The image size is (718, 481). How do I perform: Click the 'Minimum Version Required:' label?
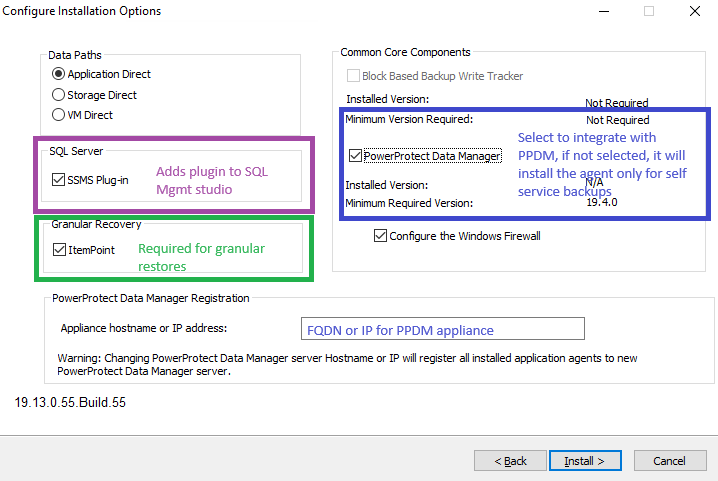409,119
